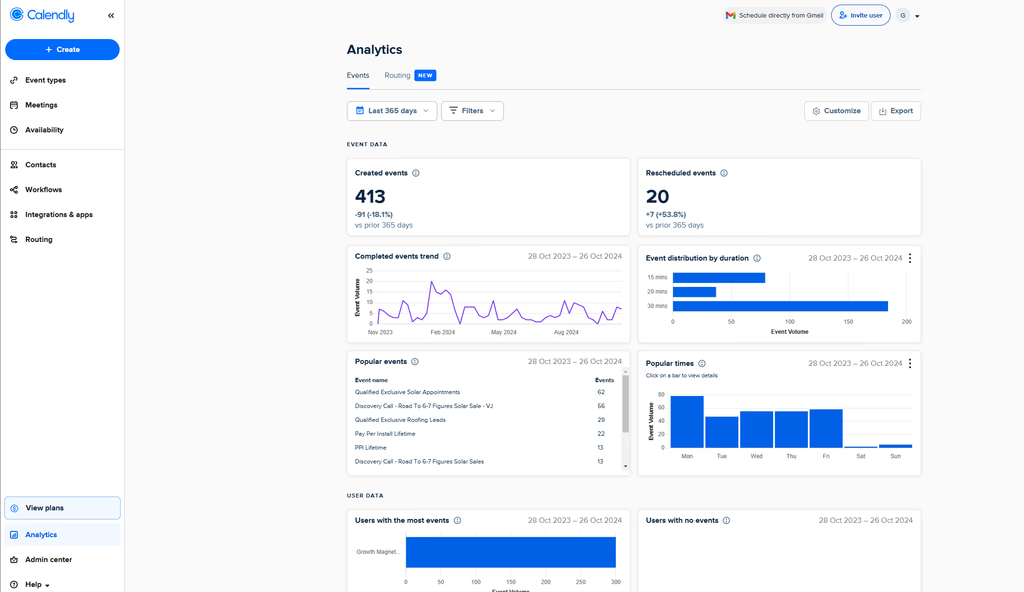Viewport: 1024px width, 592px height.
Task: Click info icon next to Completed events trend
Action: click(447, 257)
